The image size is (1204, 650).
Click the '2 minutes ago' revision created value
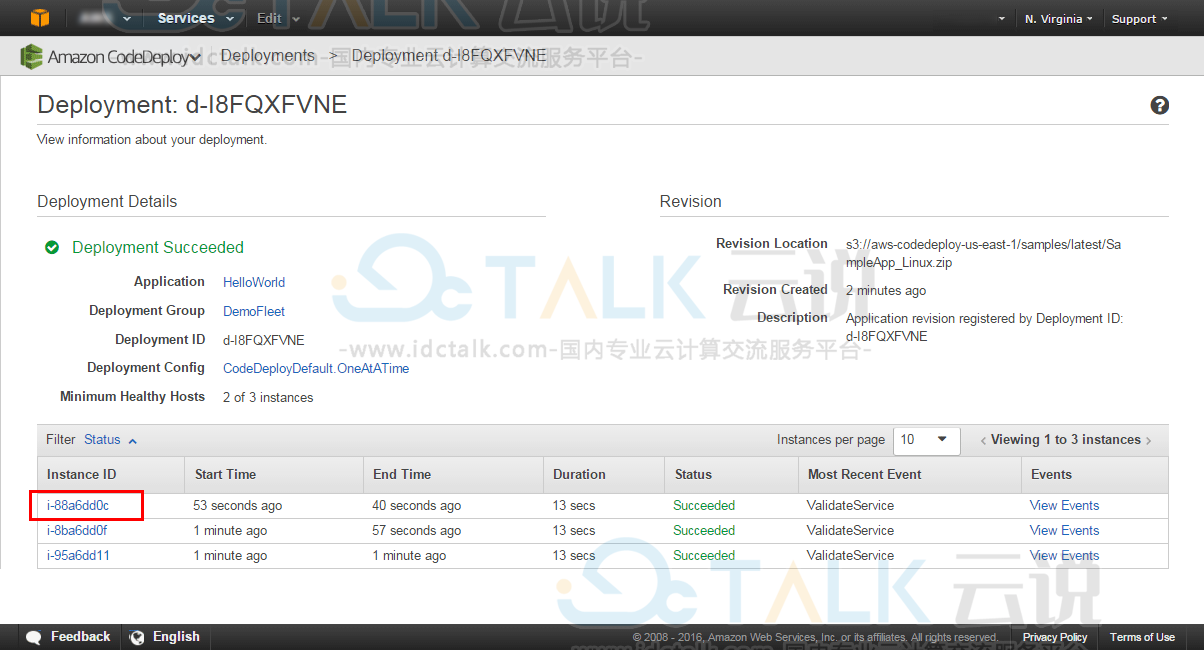pos(886,291)
